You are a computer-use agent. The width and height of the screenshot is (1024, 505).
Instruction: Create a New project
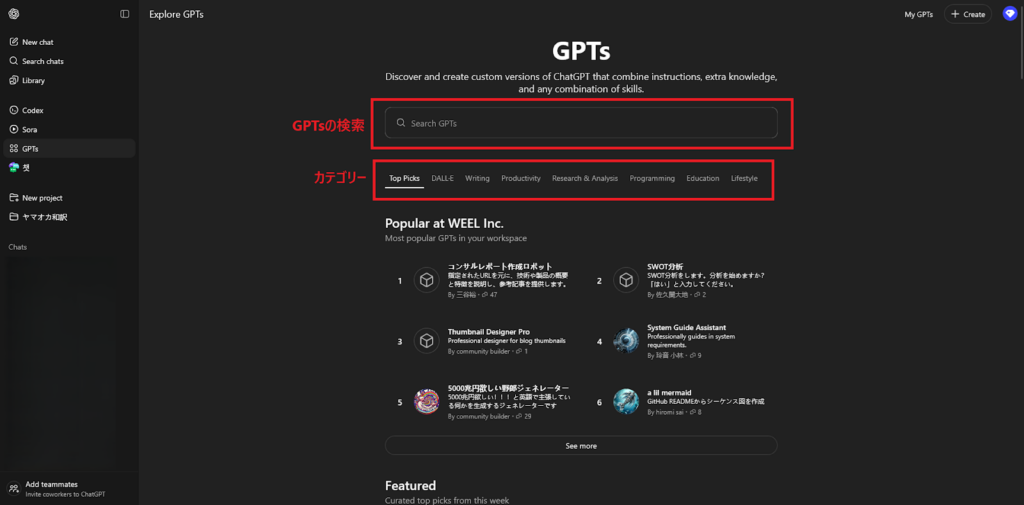click(69, 198)
